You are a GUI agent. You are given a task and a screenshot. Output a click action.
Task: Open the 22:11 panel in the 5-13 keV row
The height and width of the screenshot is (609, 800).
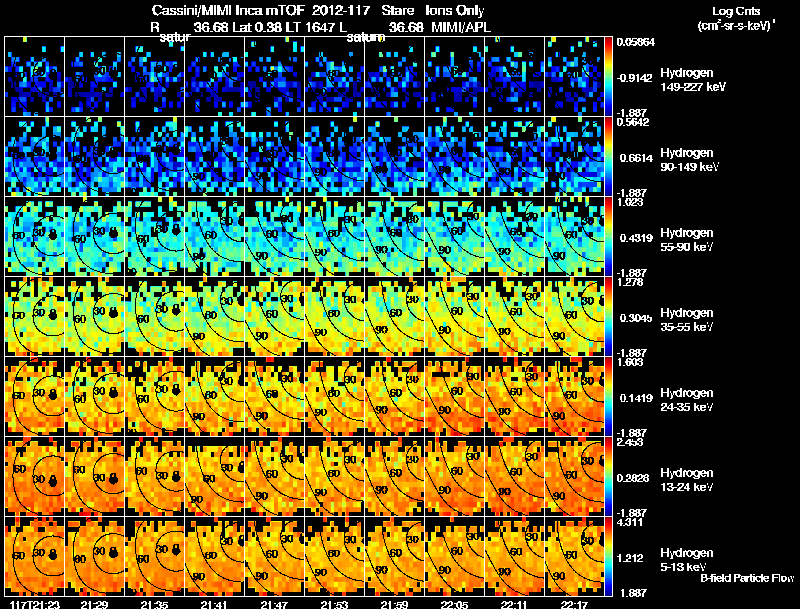pos(515,557)
